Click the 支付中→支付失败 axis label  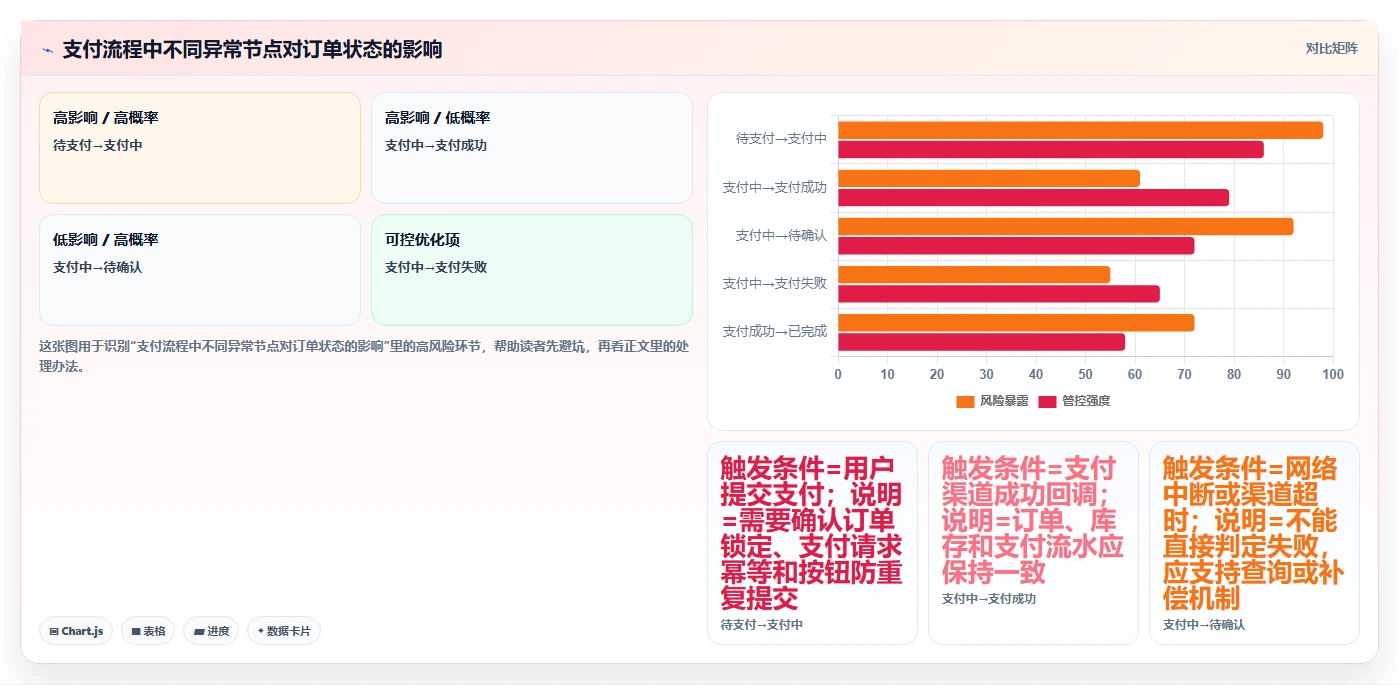(x=775, y=283)
